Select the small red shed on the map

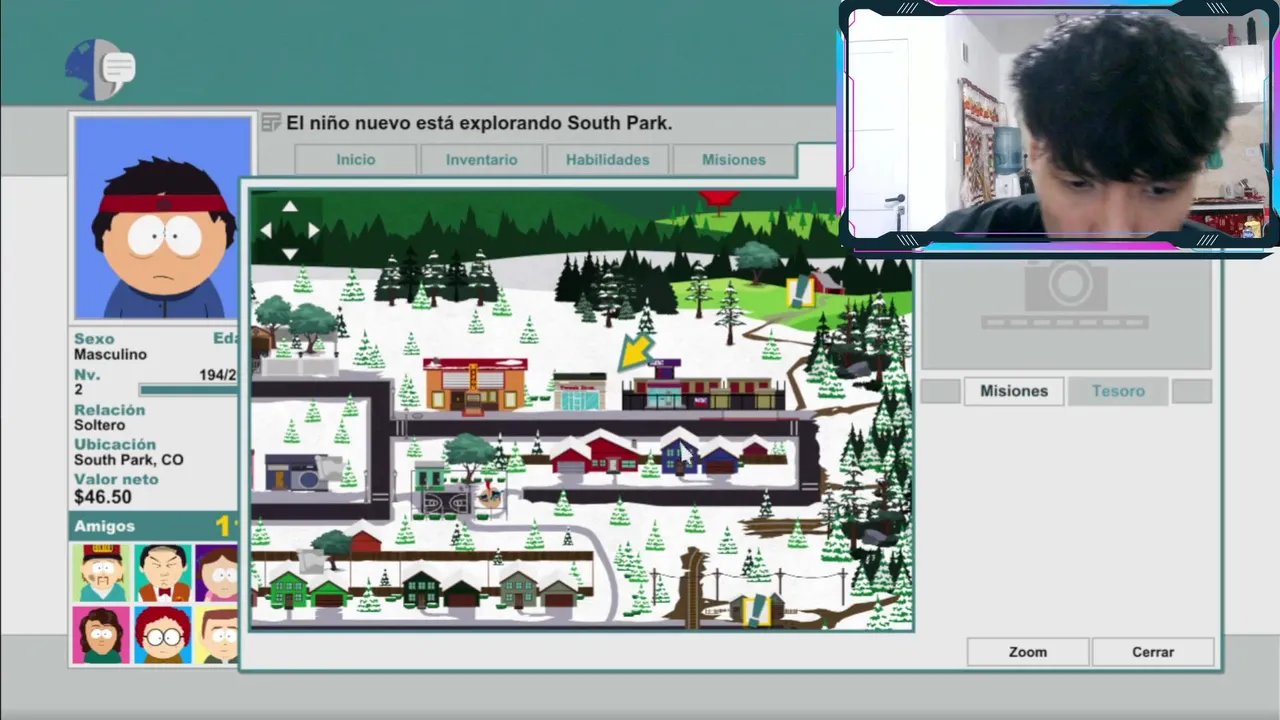364,539
